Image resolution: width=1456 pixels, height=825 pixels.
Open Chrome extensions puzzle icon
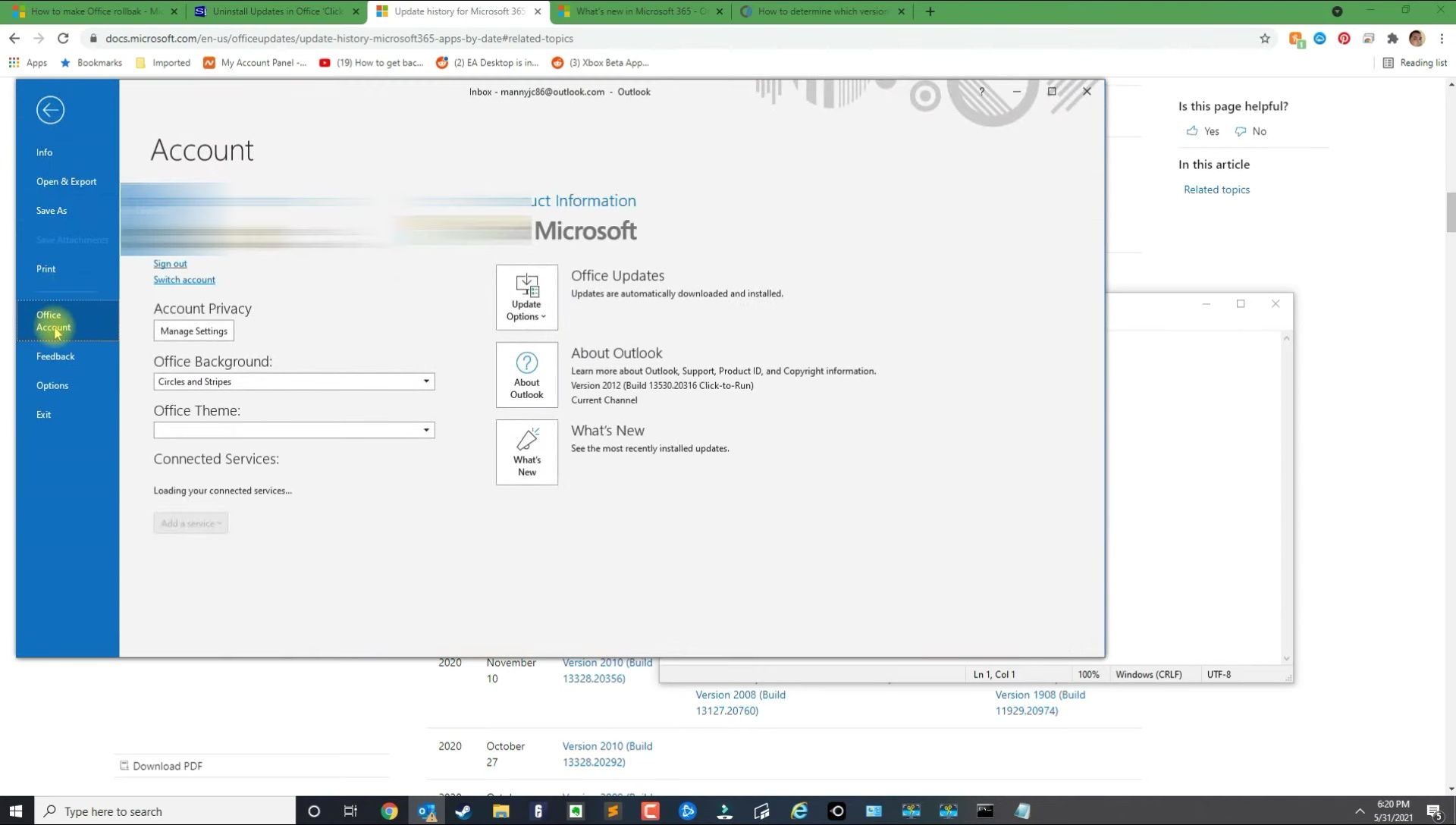click(x=1392, y=39)
